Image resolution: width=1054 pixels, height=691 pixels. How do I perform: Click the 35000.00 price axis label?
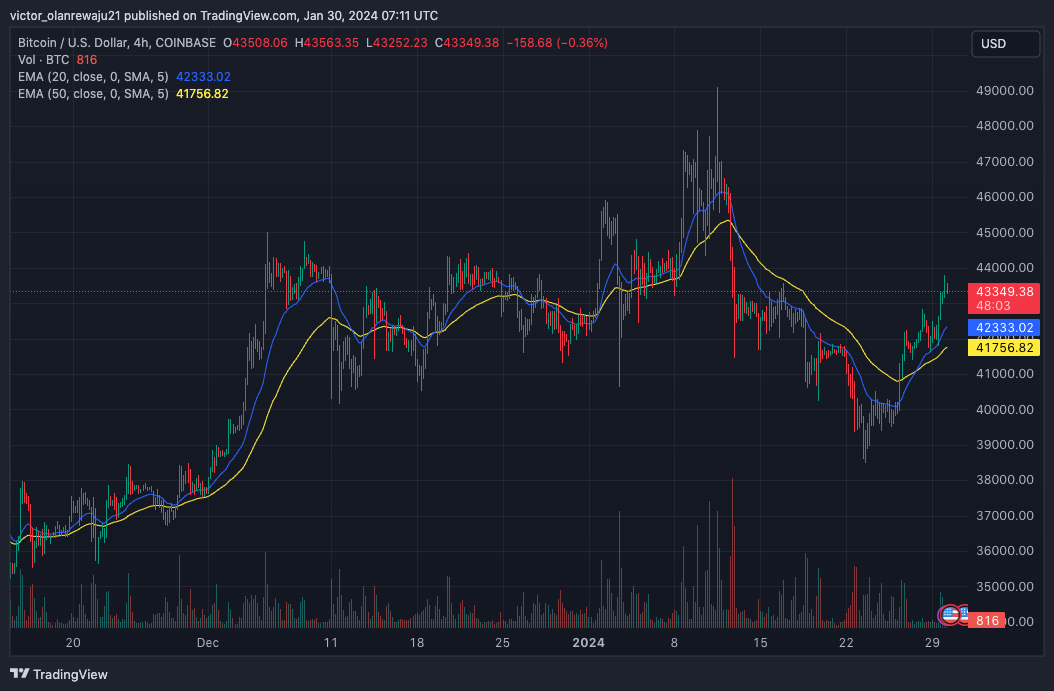click(1004, 586)
